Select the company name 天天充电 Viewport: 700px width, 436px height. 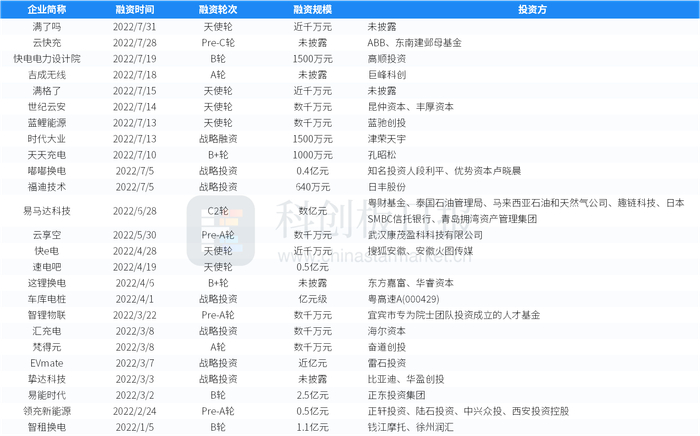(47, 155)
